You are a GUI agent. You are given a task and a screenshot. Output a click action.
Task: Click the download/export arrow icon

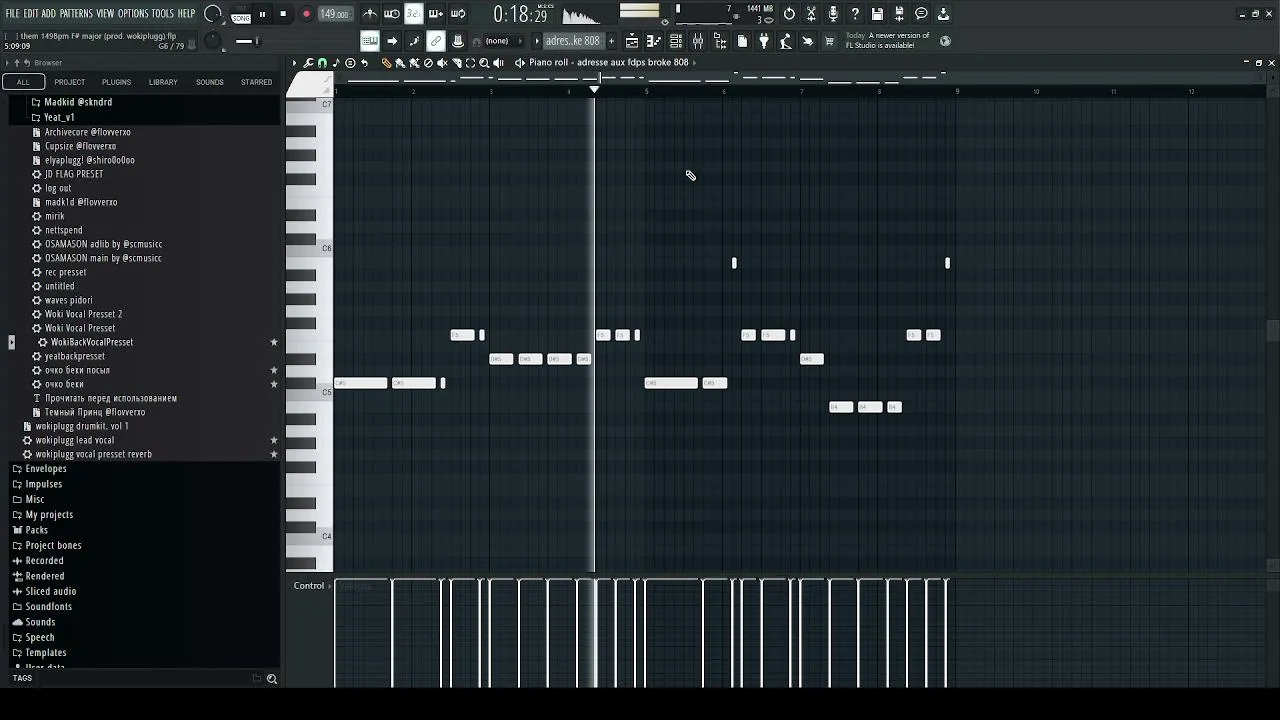(x=943, y=14)
